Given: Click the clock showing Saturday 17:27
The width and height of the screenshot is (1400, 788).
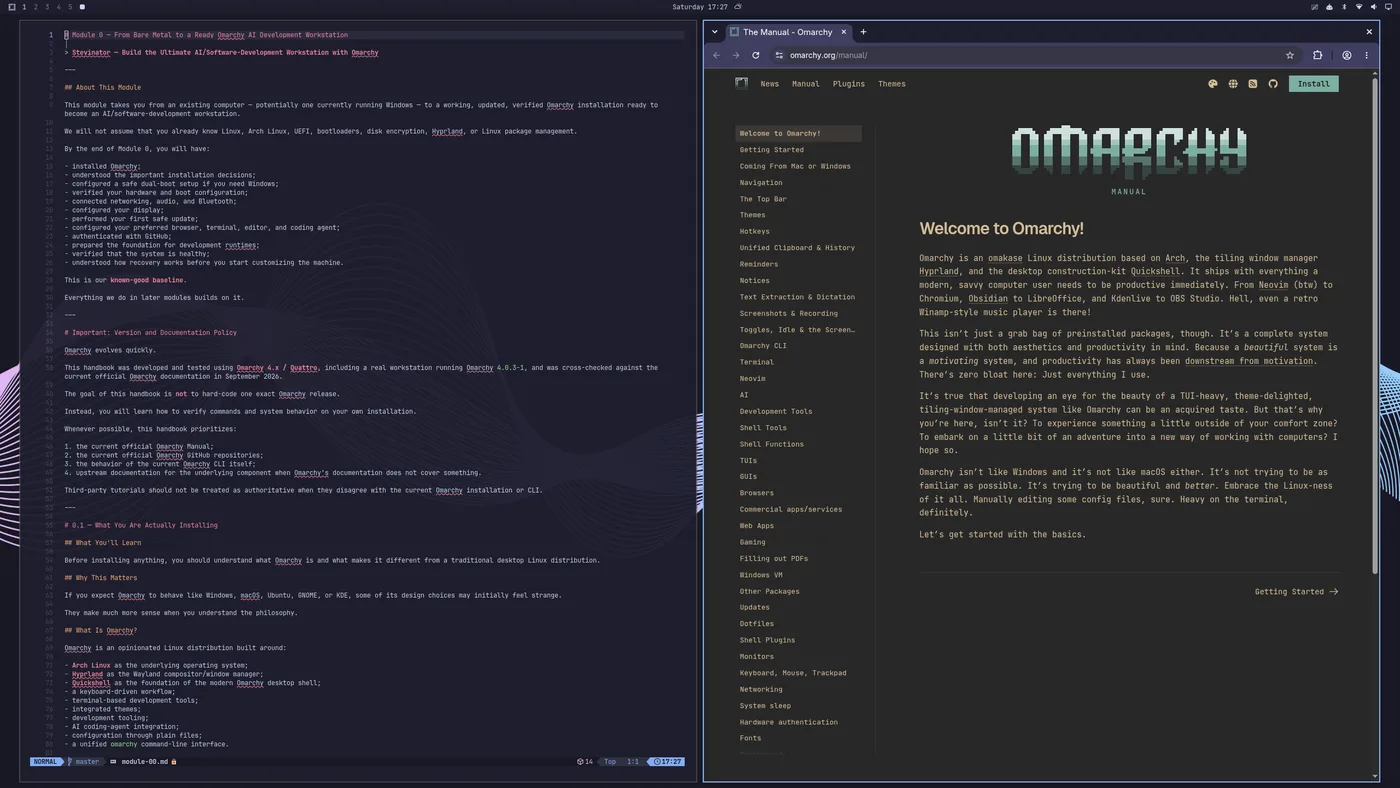Looking at the screenshot, I should [x=700, y=7].
